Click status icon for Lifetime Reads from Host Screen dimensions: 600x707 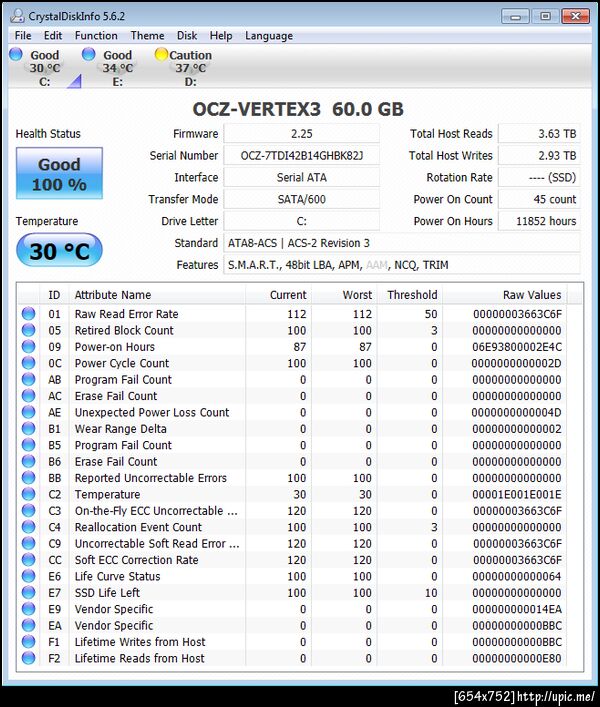[x=28, y=657]
